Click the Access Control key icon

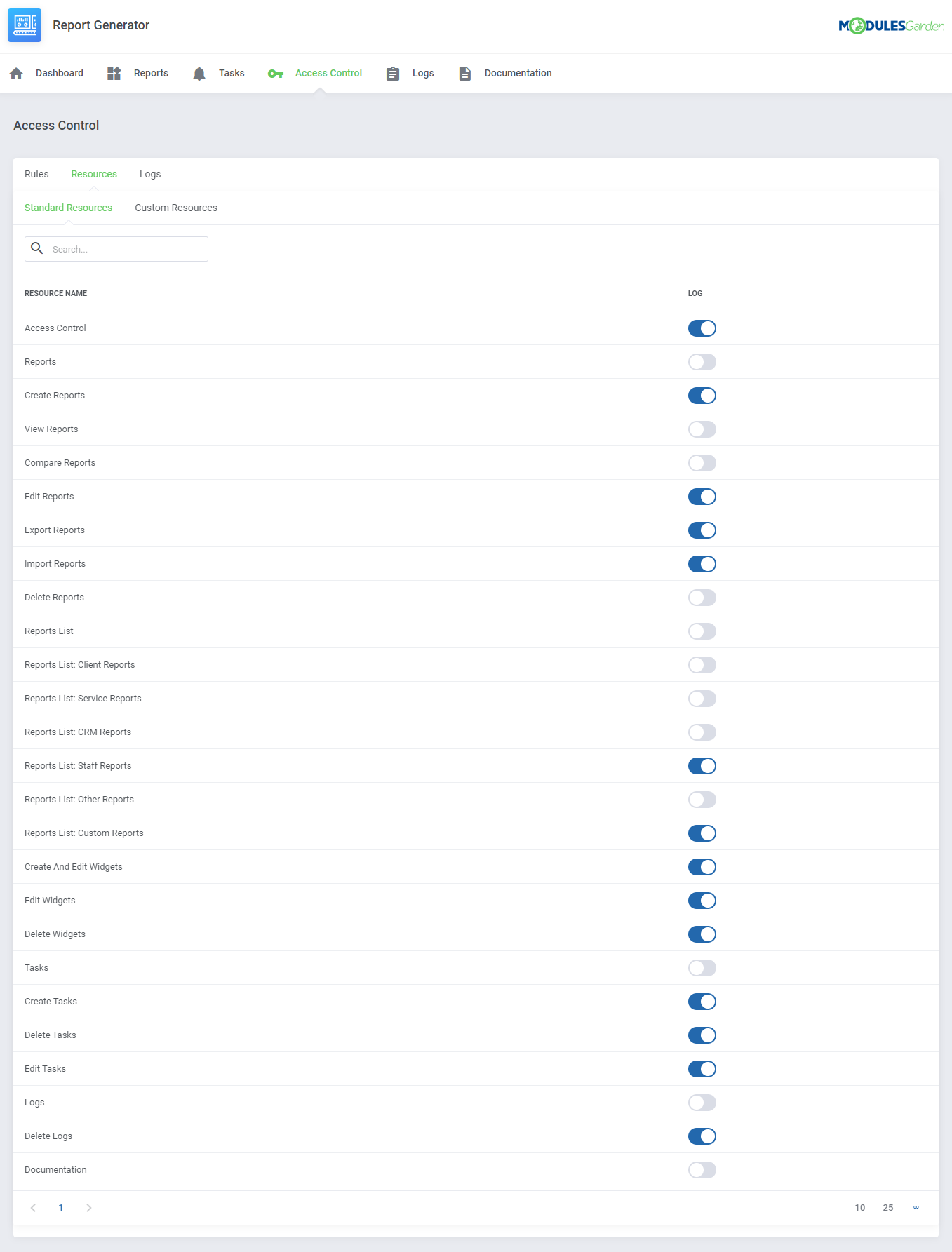(276, 74)
